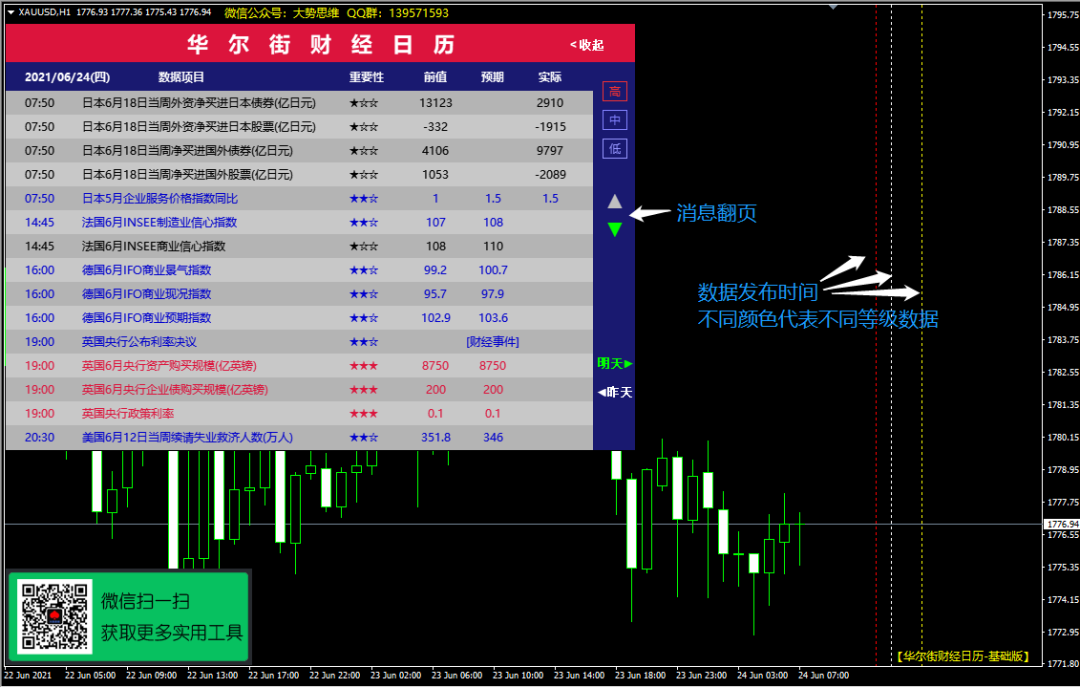Screen dimensions: 1080x688
Task: Select the 重要性 column header
Action: [x=366, y=77]
